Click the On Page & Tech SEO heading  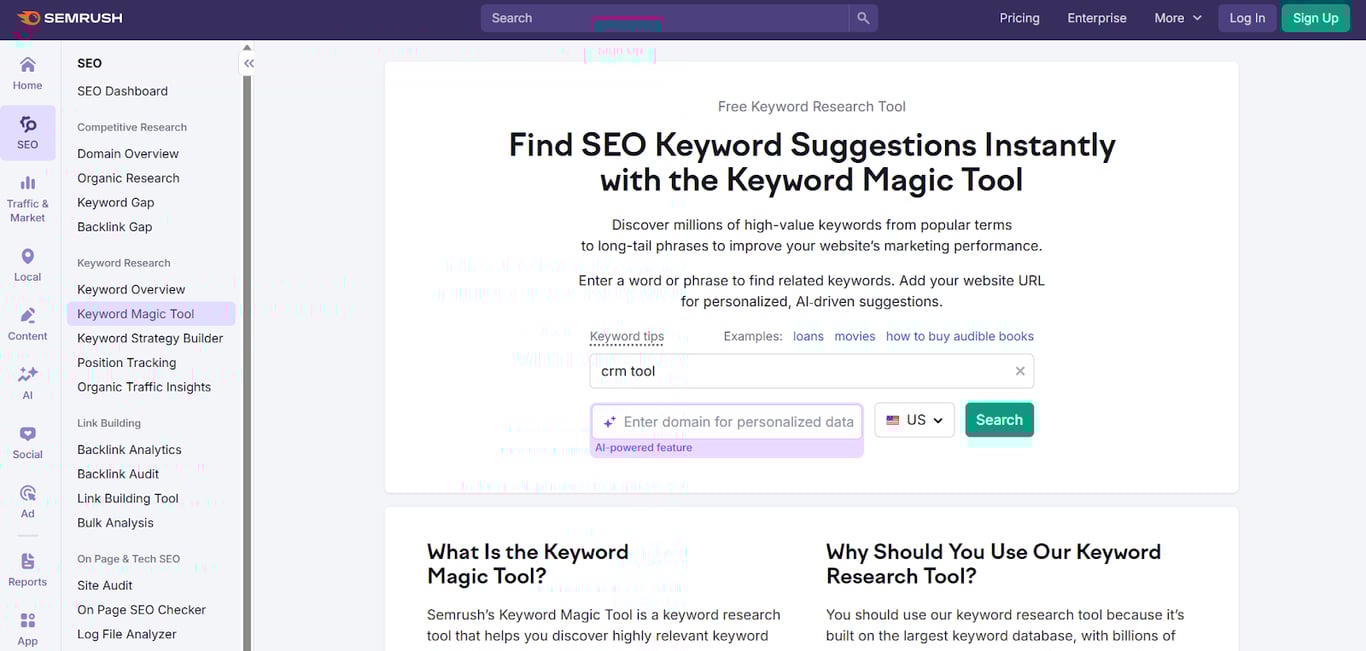pyautogui.click(x=129, y=559)
